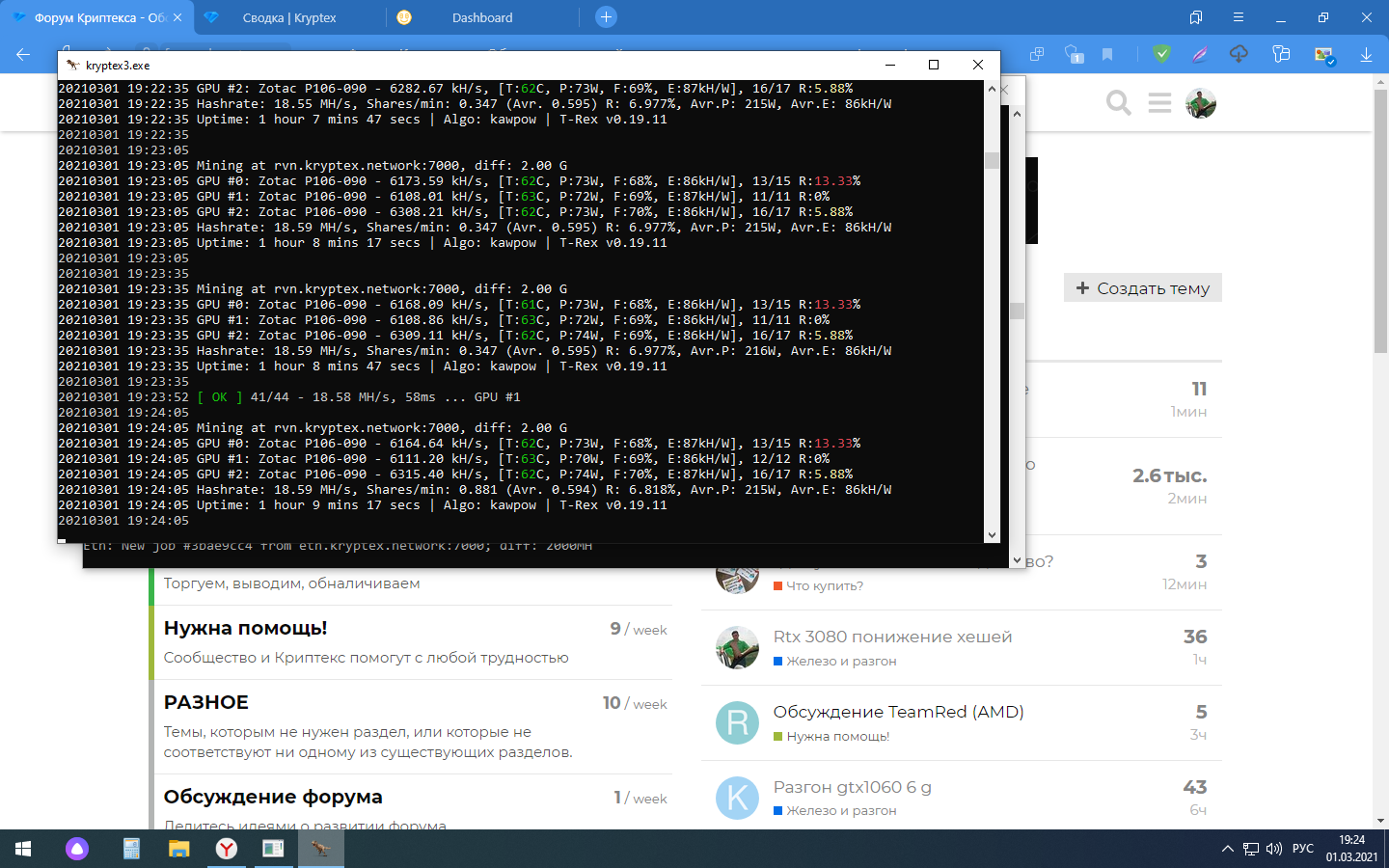Click the 19:23:52 OK 41/44 share line
This screenshot has width=1389, height=868.
point(289,396)
